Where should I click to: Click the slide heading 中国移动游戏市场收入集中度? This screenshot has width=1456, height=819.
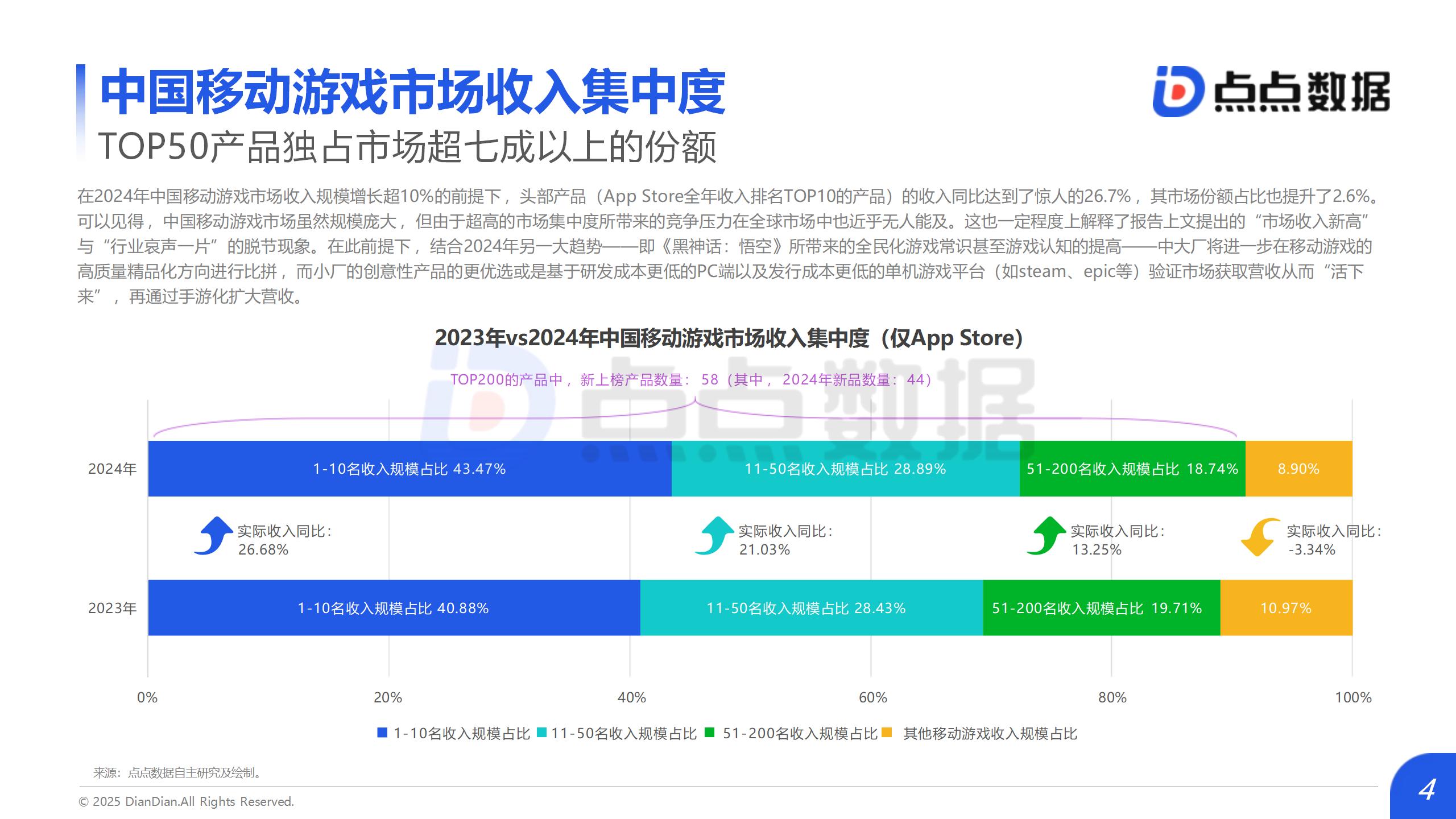click(412, 92)
